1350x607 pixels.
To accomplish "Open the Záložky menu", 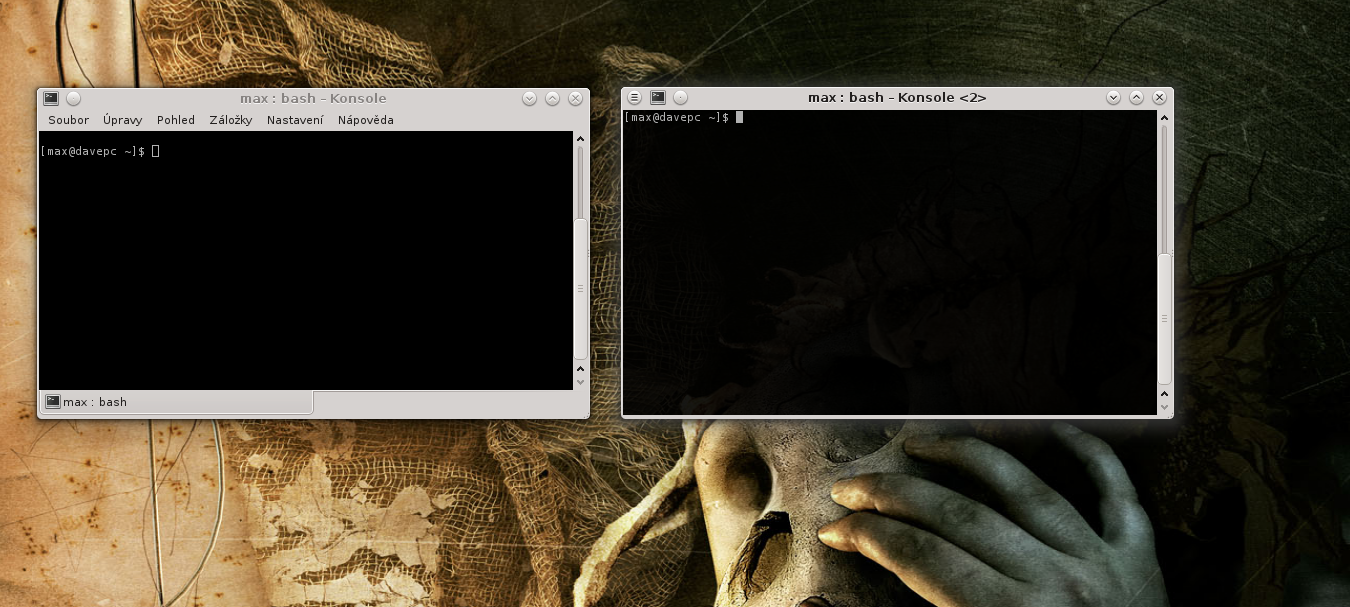I will click(231, 120).
